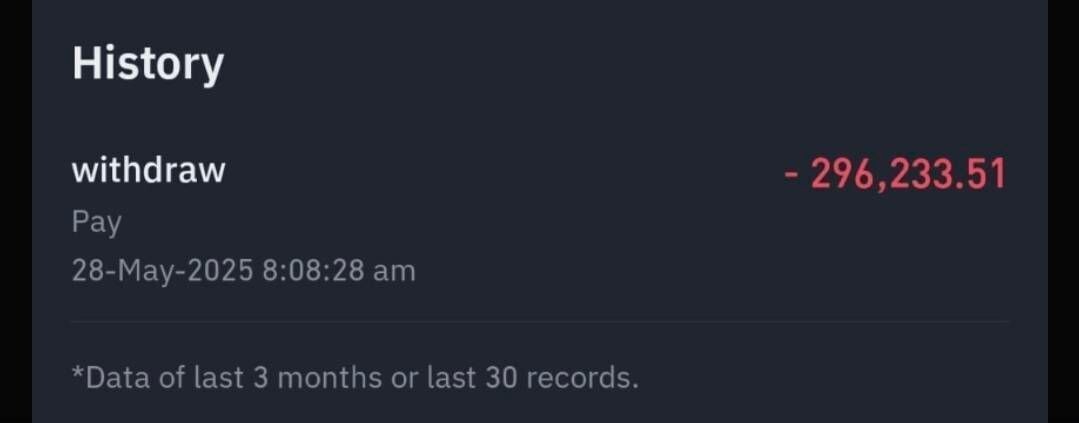Tap the asterisk starting the footnote

pos(76,374)
